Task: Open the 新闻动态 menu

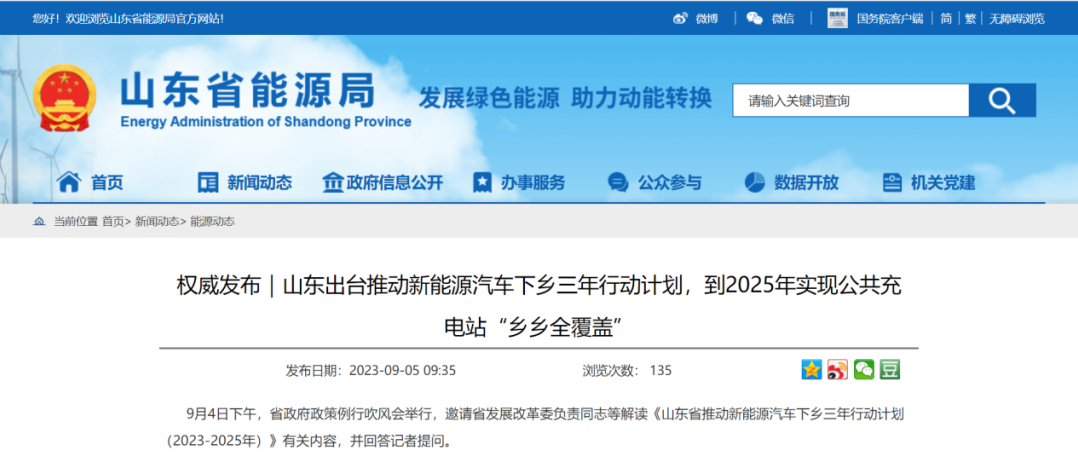Action: pos(245,182)
